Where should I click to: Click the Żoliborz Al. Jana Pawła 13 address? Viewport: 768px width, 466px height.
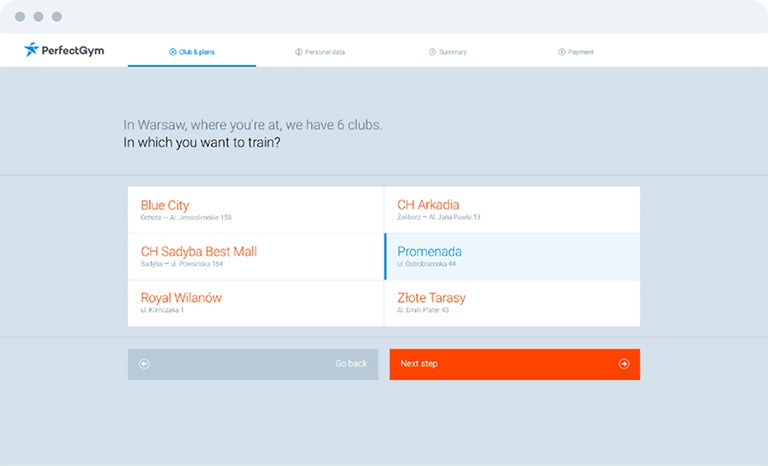tap(439, 217)
